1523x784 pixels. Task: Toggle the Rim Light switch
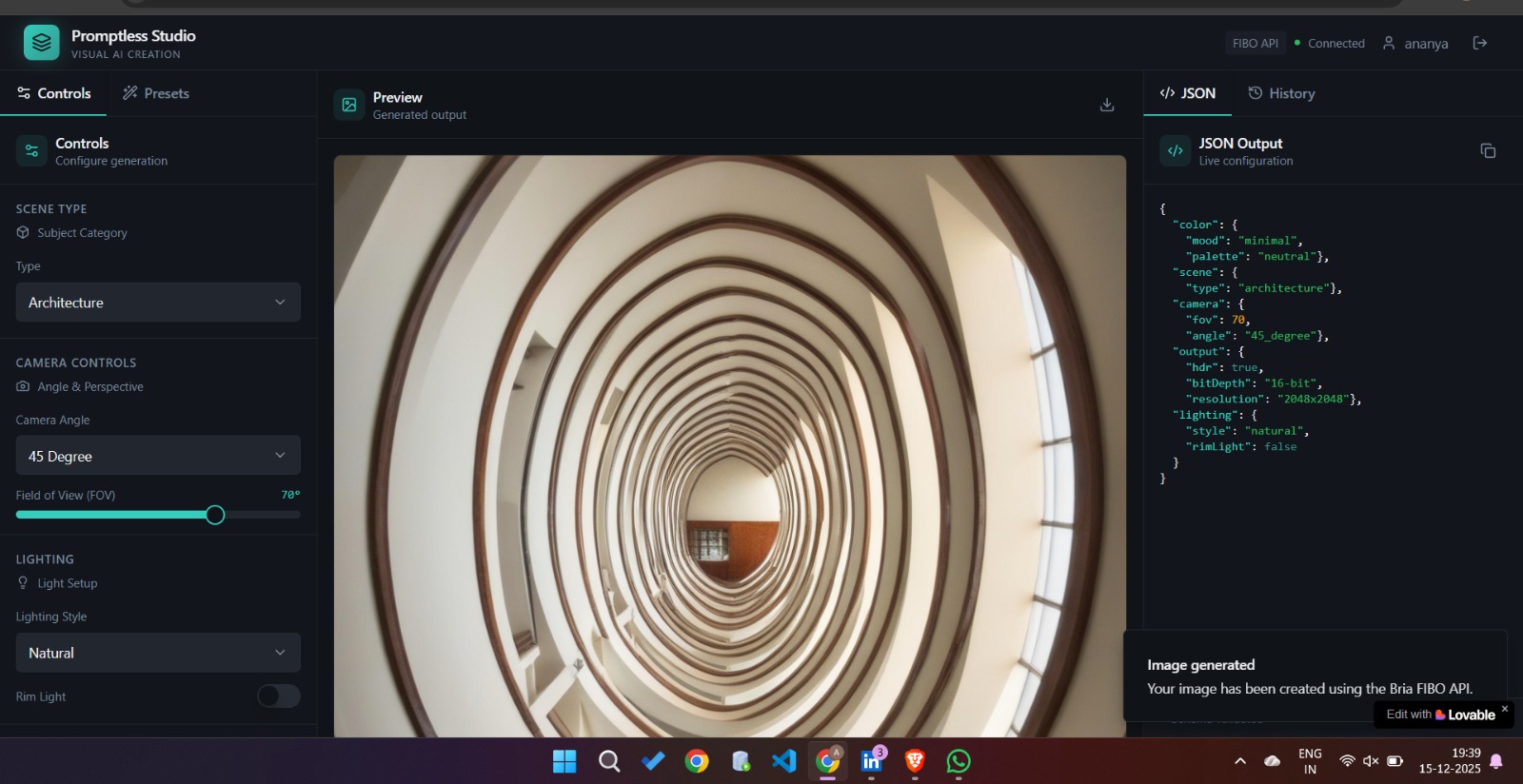(x=279, y=696)
